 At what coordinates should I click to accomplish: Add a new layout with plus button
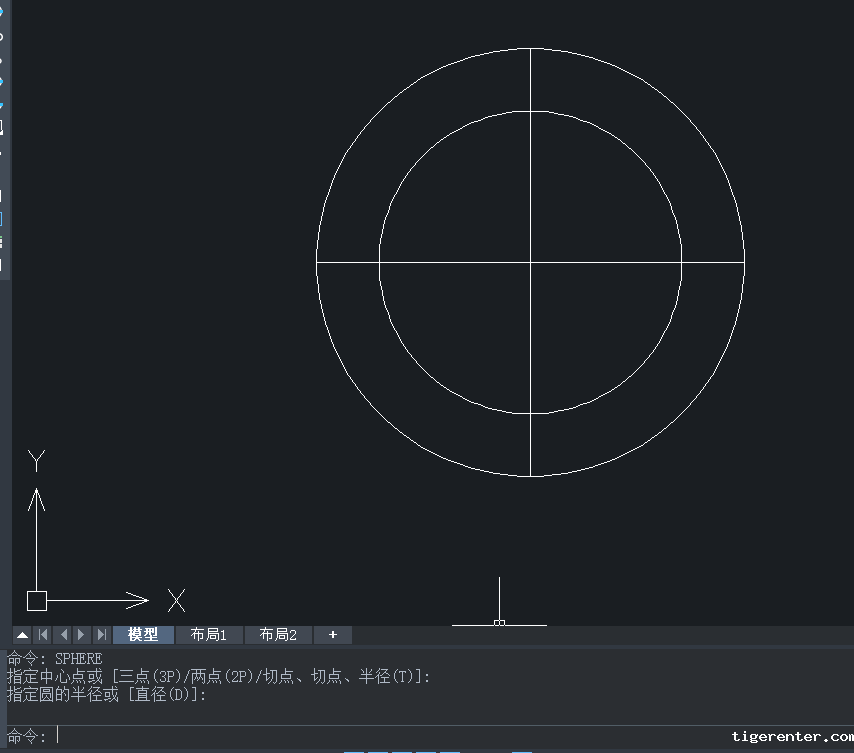point(333,635)
